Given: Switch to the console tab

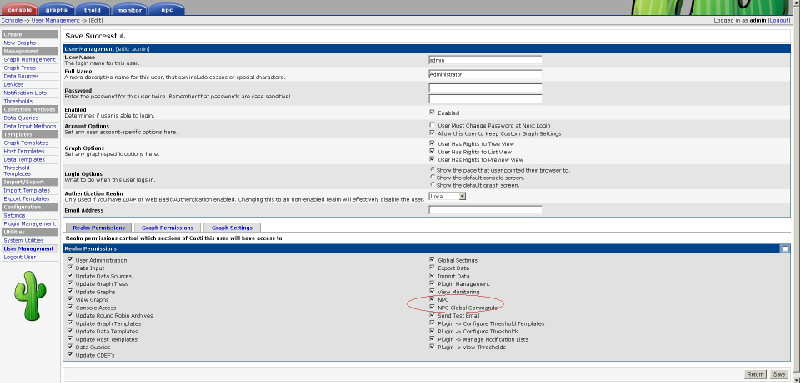Looking at the screenshot, I should click(19, 10).
